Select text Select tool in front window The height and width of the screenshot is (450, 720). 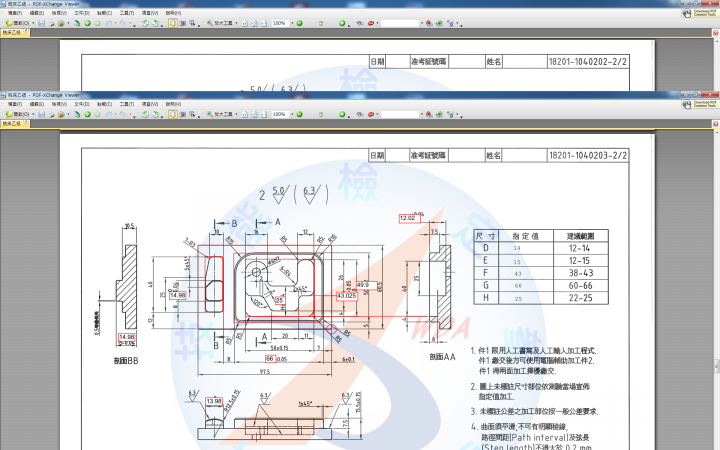coord(192,114)
